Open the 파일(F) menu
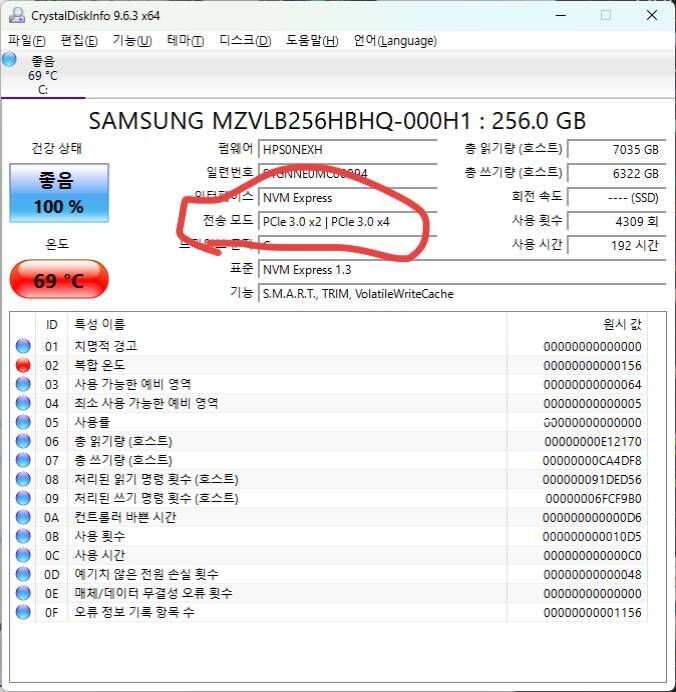 click(x=26, y=41)
